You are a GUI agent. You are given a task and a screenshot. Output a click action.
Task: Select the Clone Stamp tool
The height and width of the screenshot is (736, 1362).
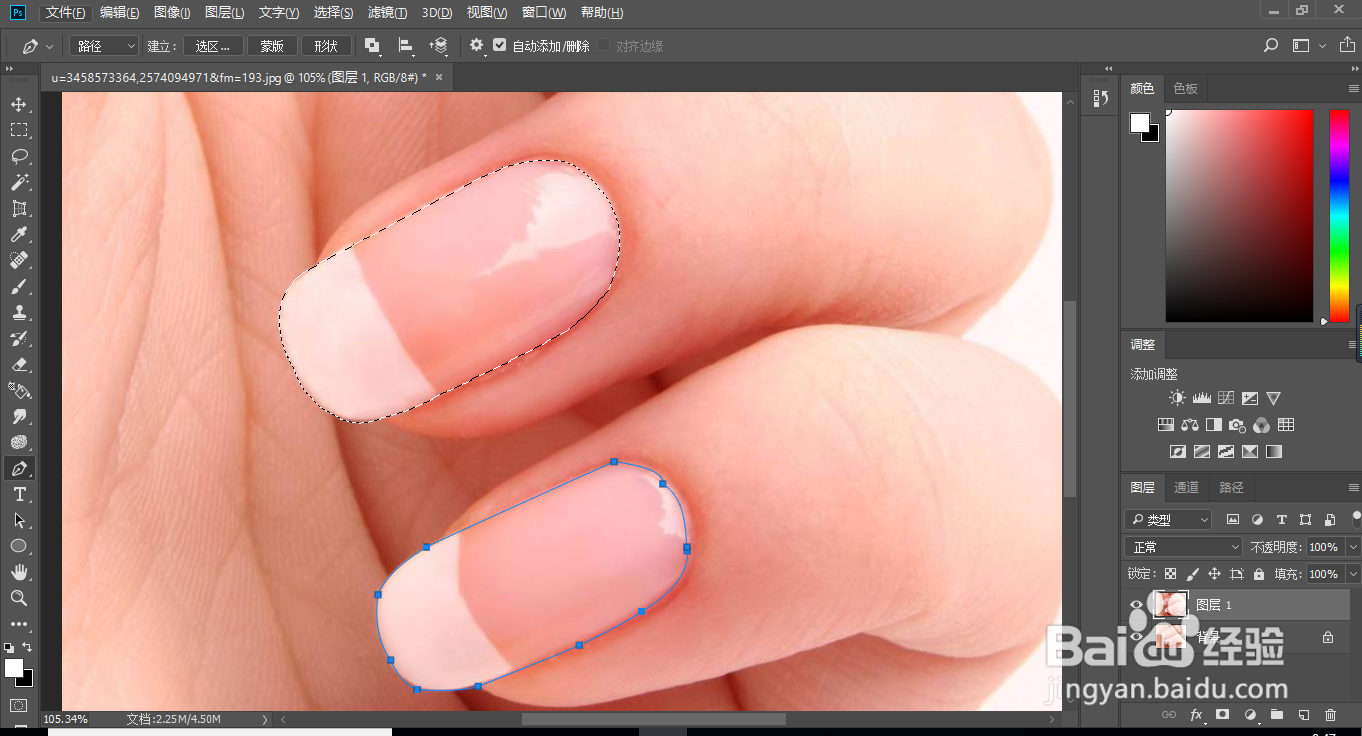(x=19, y=312)
